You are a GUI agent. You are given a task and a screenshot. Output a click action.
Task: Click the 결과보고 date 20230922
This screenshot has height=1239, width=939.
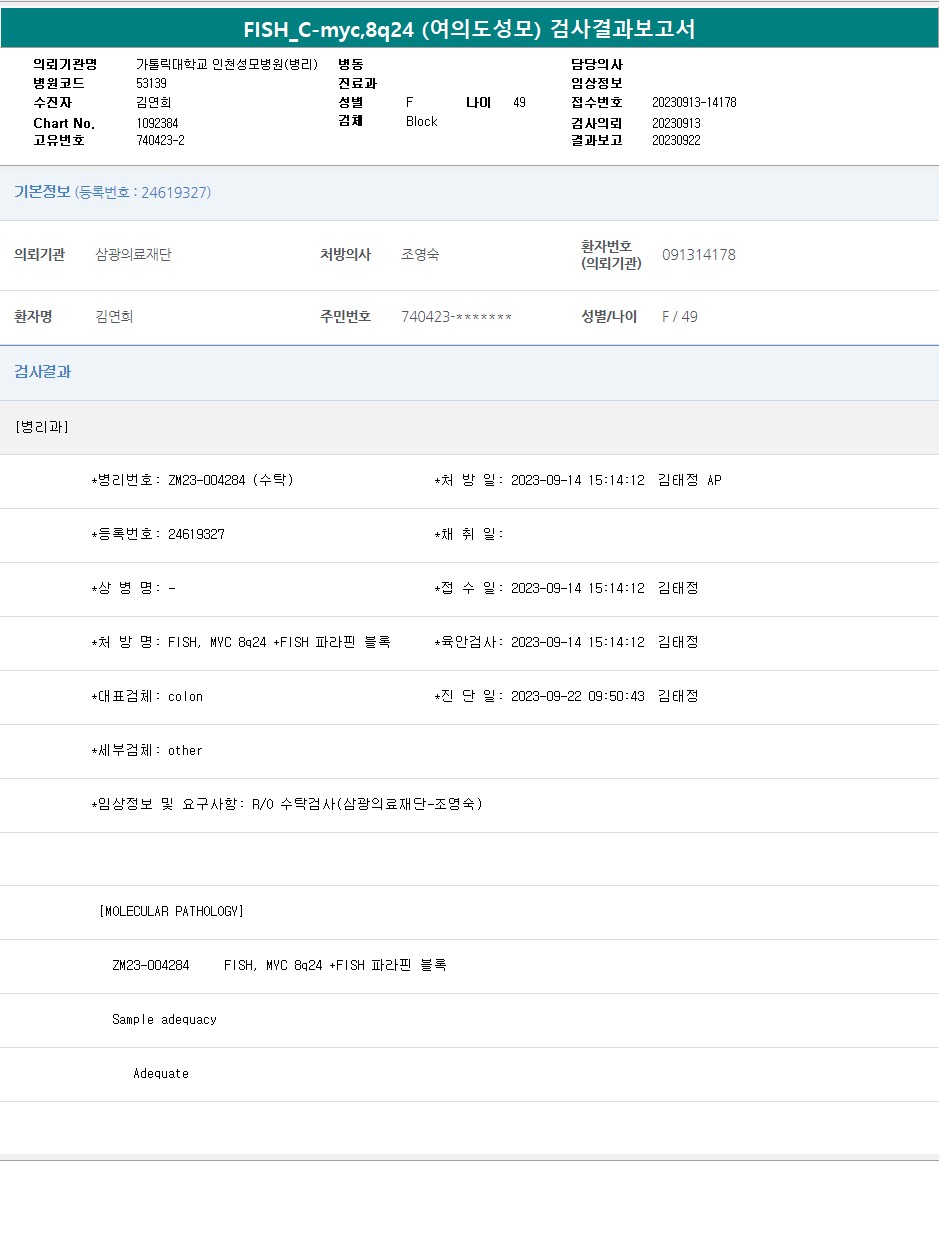pyautogui.click(x=676, y=141)
